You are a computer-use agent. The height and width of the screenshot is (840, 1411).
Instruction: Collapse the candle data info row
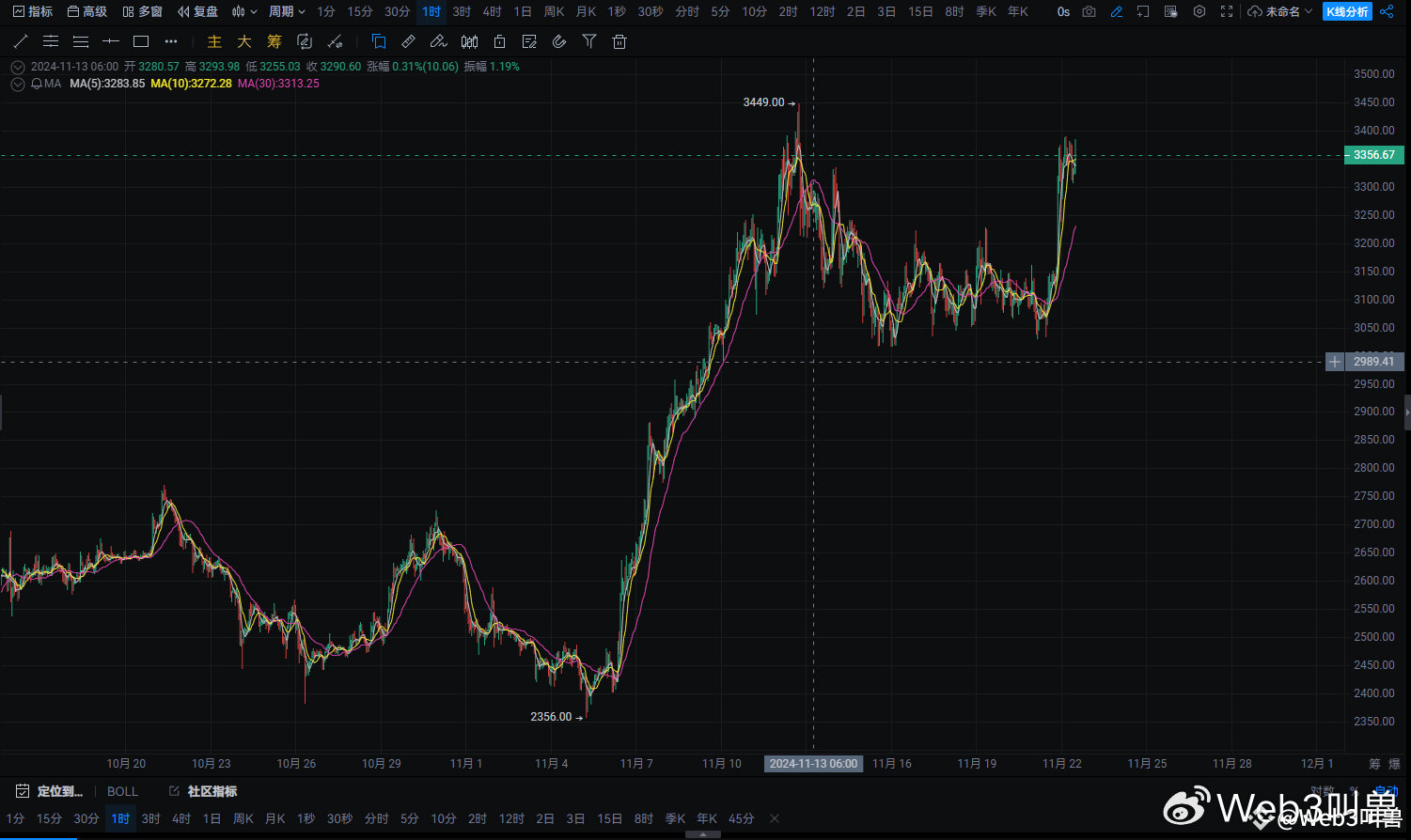[18, 67]
